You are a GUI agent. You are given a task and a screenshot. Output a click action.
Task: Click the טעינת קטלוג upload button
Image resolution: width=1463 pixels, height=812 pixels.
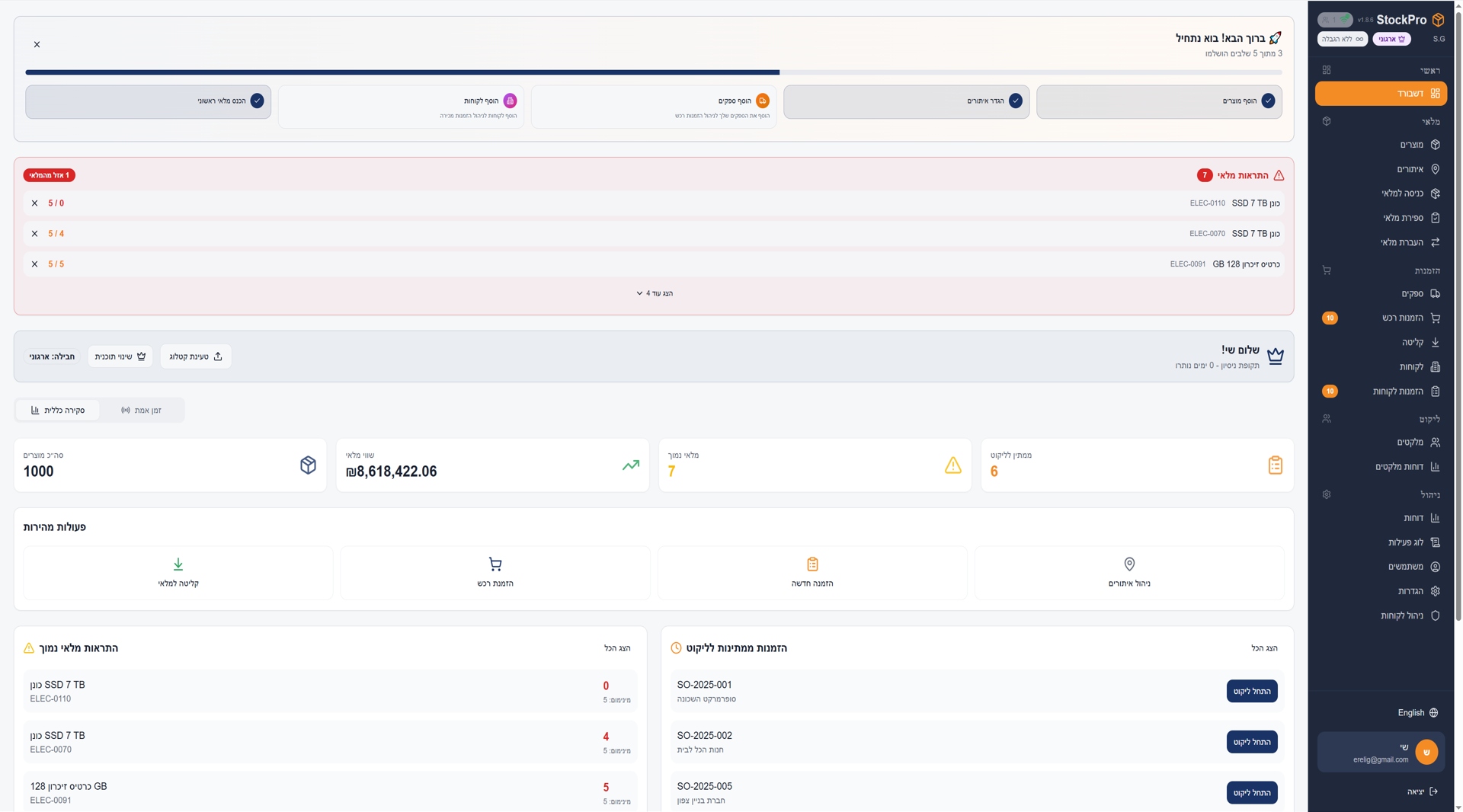[196, 356]
